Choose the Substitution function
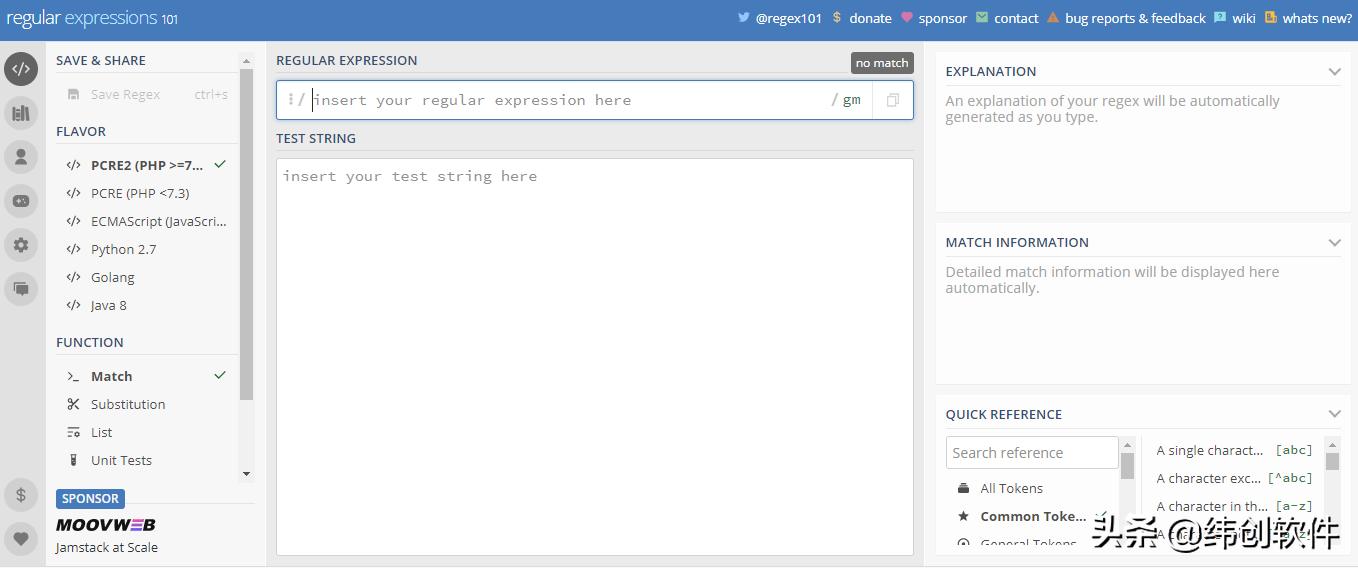 pos(146,404)
